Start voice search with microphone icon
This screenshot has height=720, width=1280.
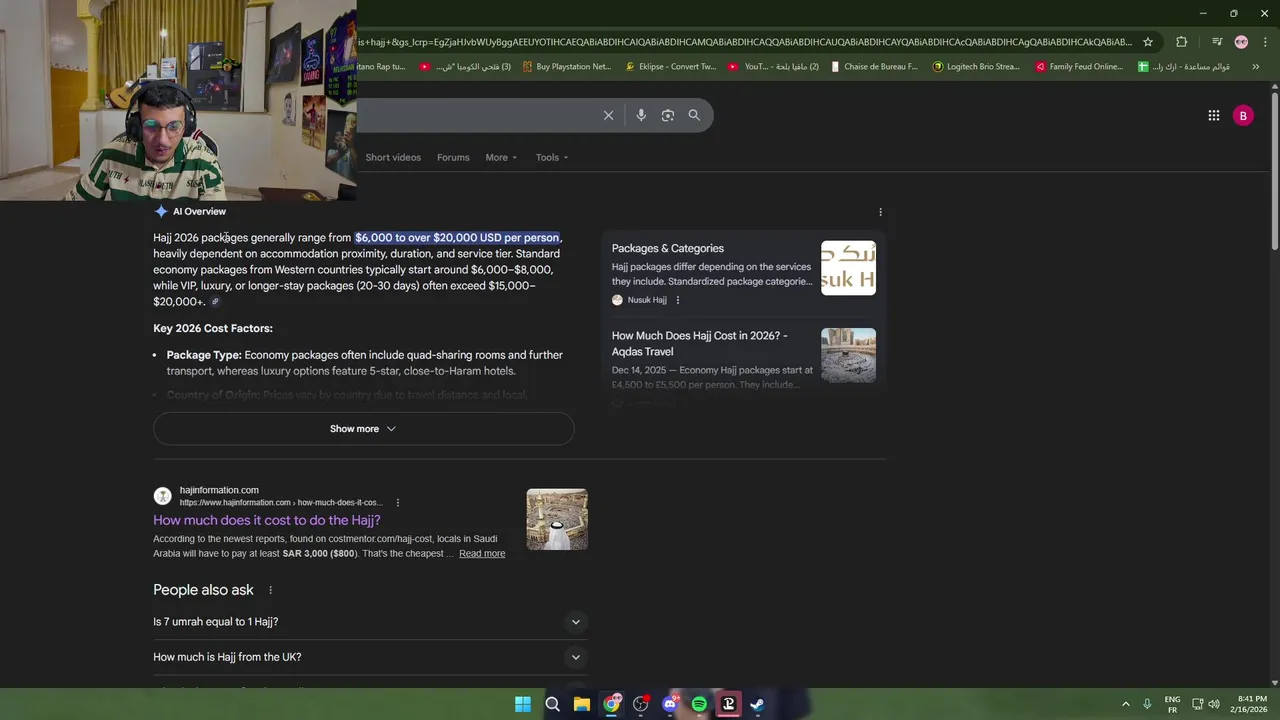(641, 115)
